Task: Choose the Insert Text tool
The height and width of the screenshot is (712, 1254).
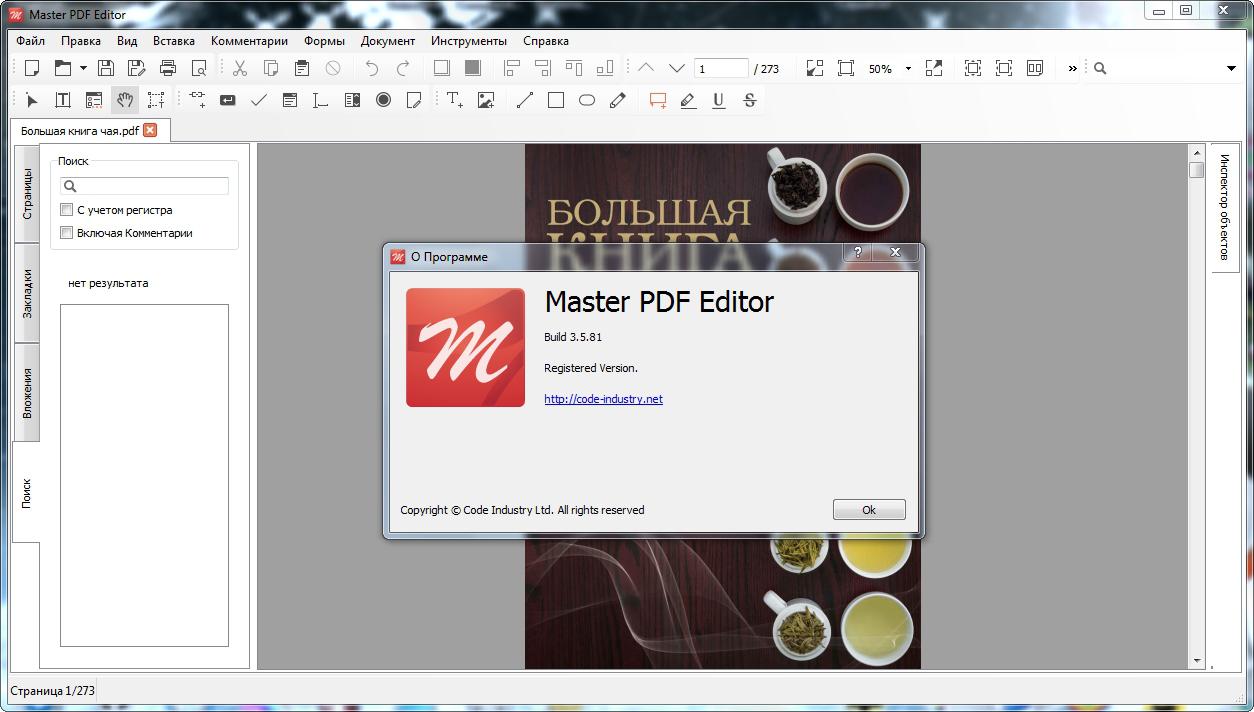Action: pyautogui.click(x=455, y=100)
